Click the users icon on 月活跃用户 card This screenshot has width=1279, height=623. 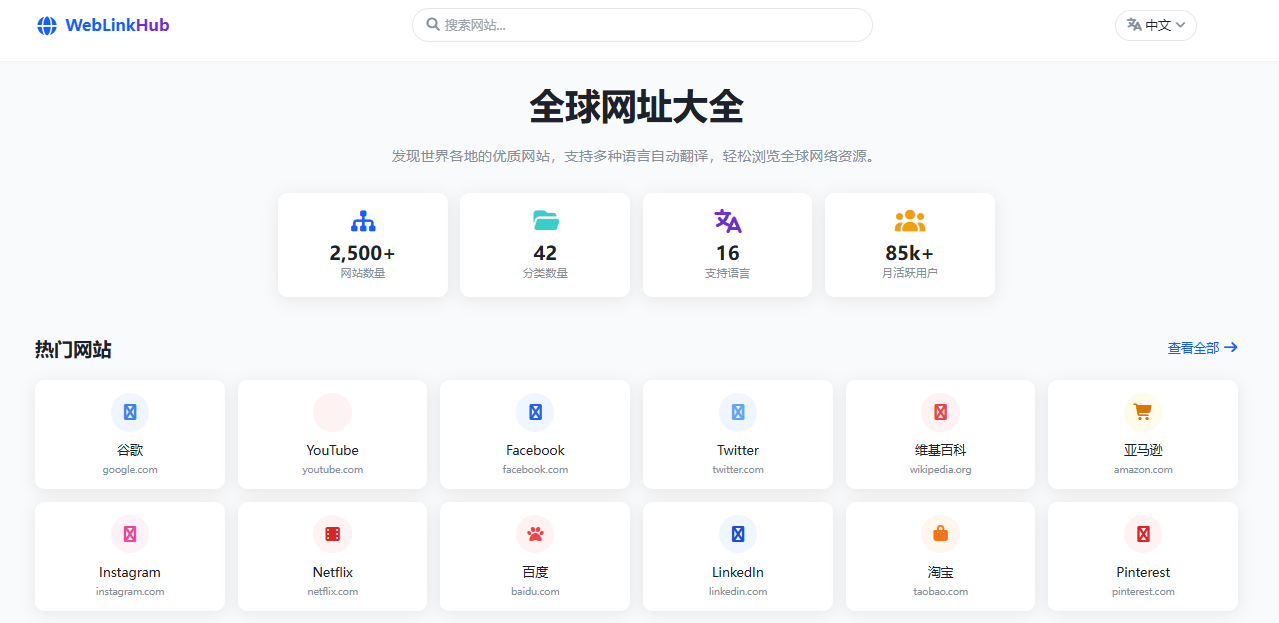tap(909, 220)
